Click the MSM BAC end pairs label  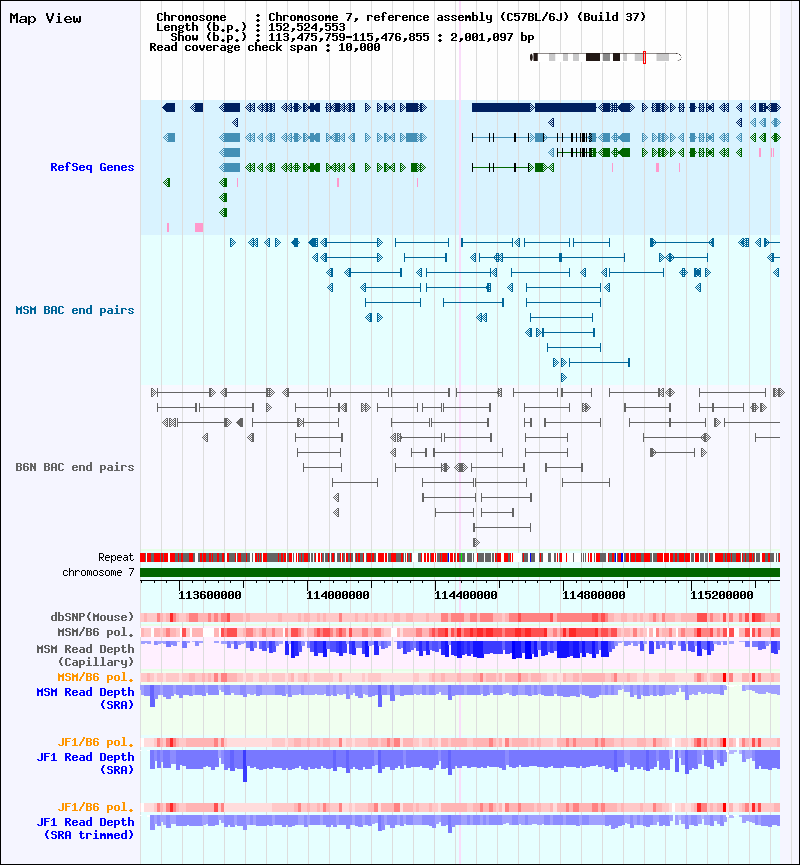(x=75, y=310)
